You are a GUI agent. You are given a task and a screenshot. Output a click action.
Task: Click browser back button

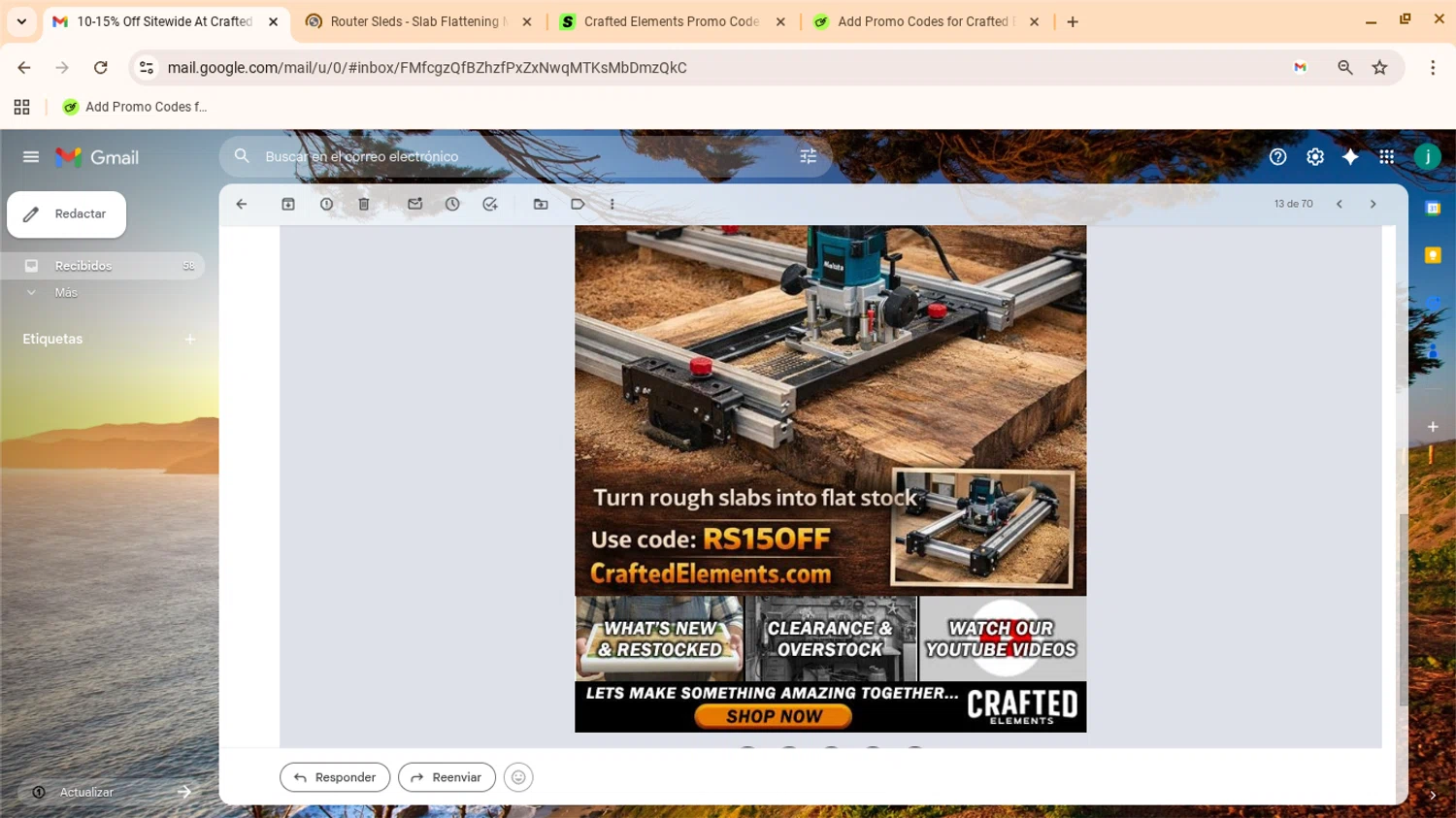[24, 68]
